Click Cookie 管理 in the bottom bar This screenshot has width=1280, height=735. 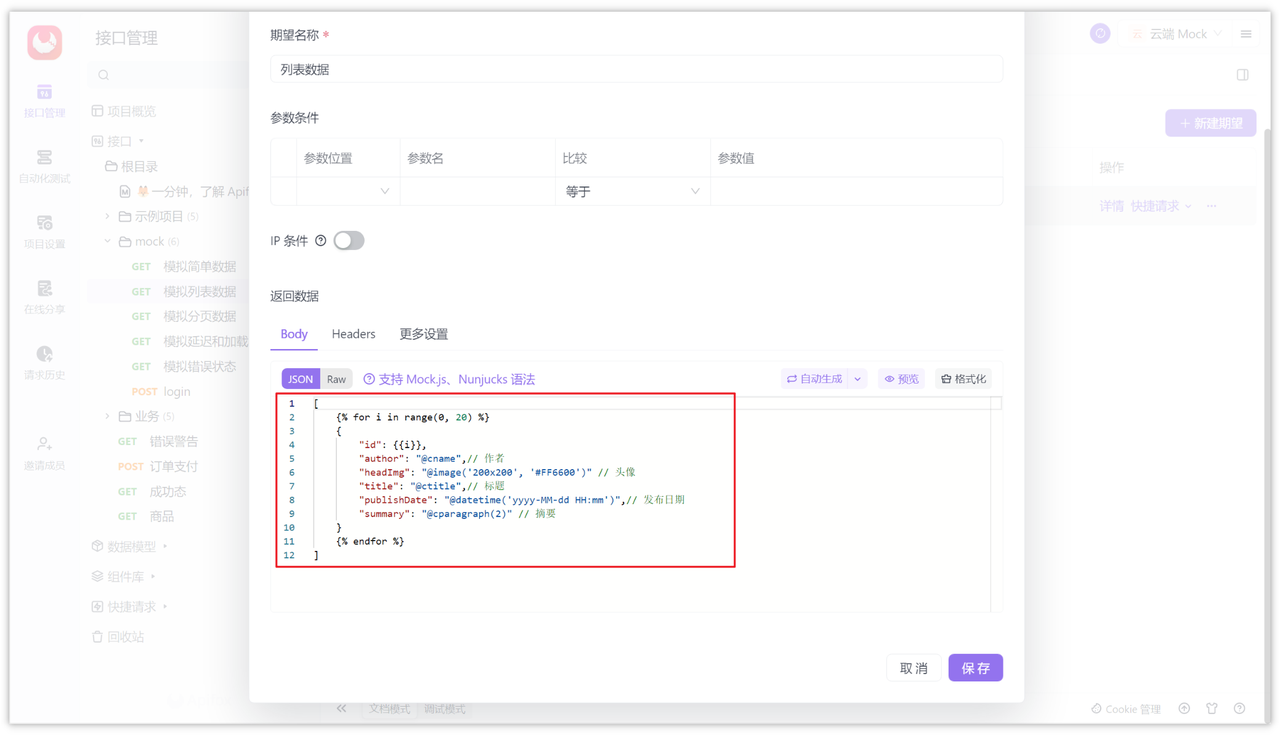point(1125,708)
